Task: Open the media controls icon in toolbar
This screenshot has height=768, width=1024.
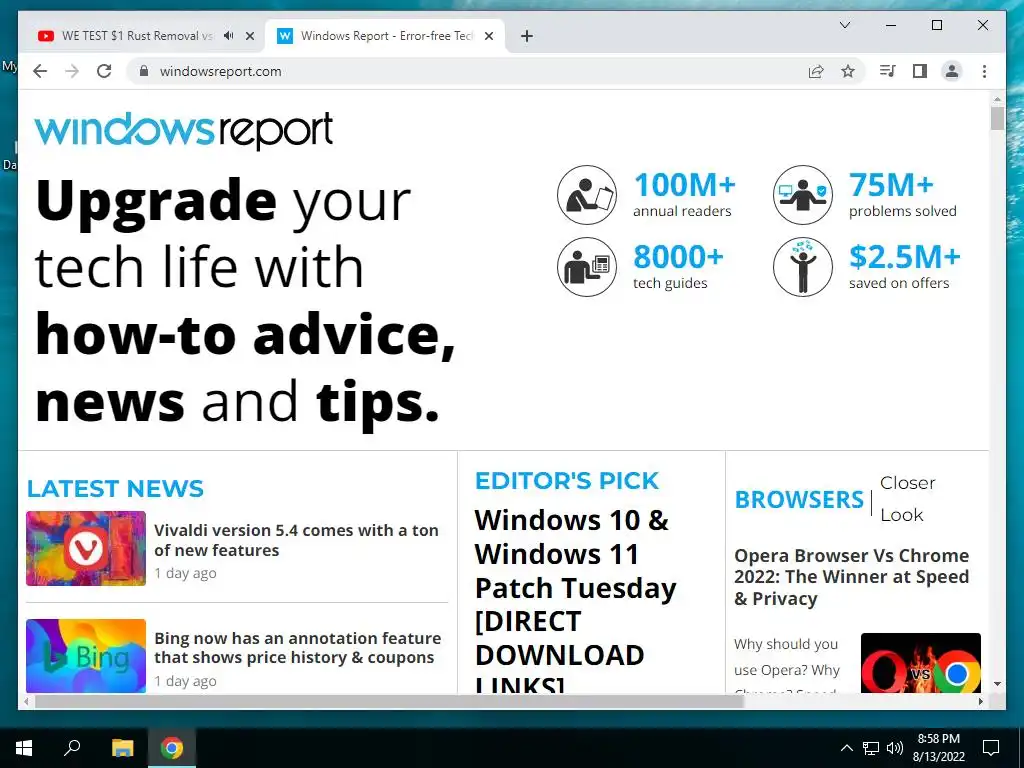Action: tap(888, 71)
